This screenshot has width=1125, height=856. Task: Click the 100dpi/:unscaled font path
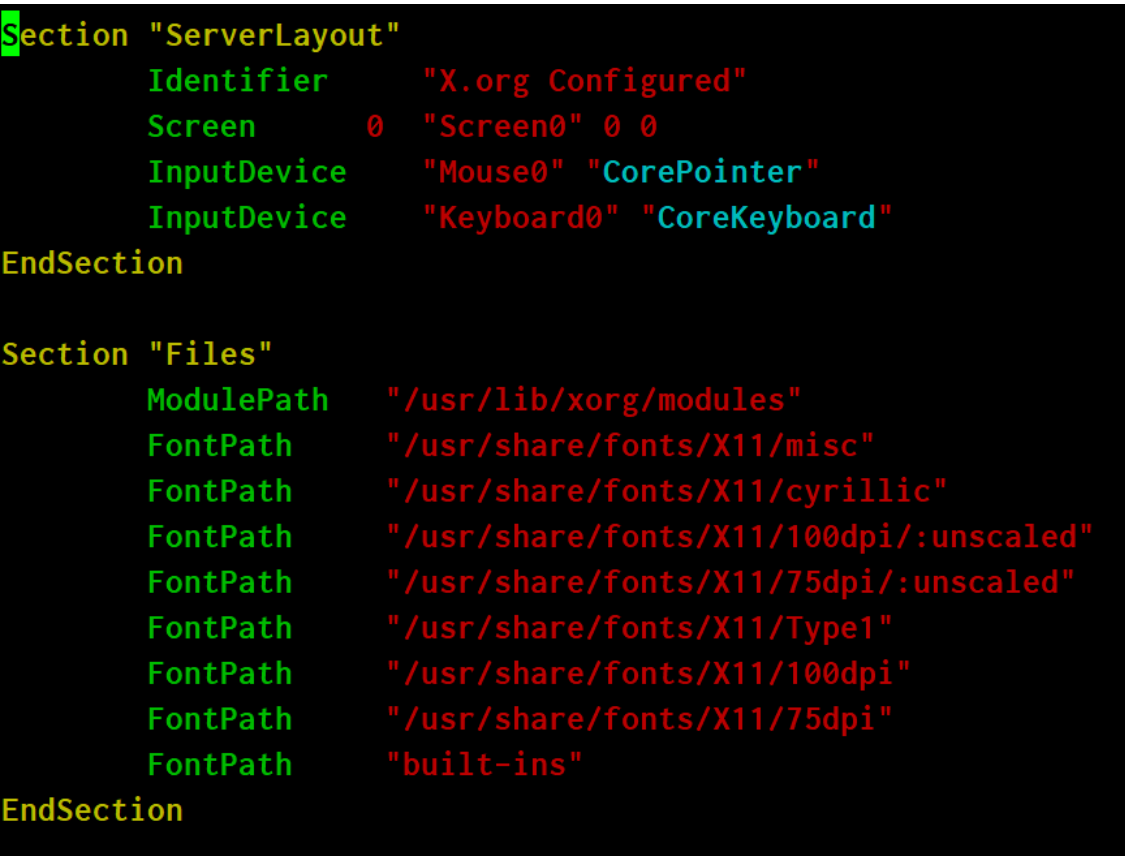click(x=739, y=537)
